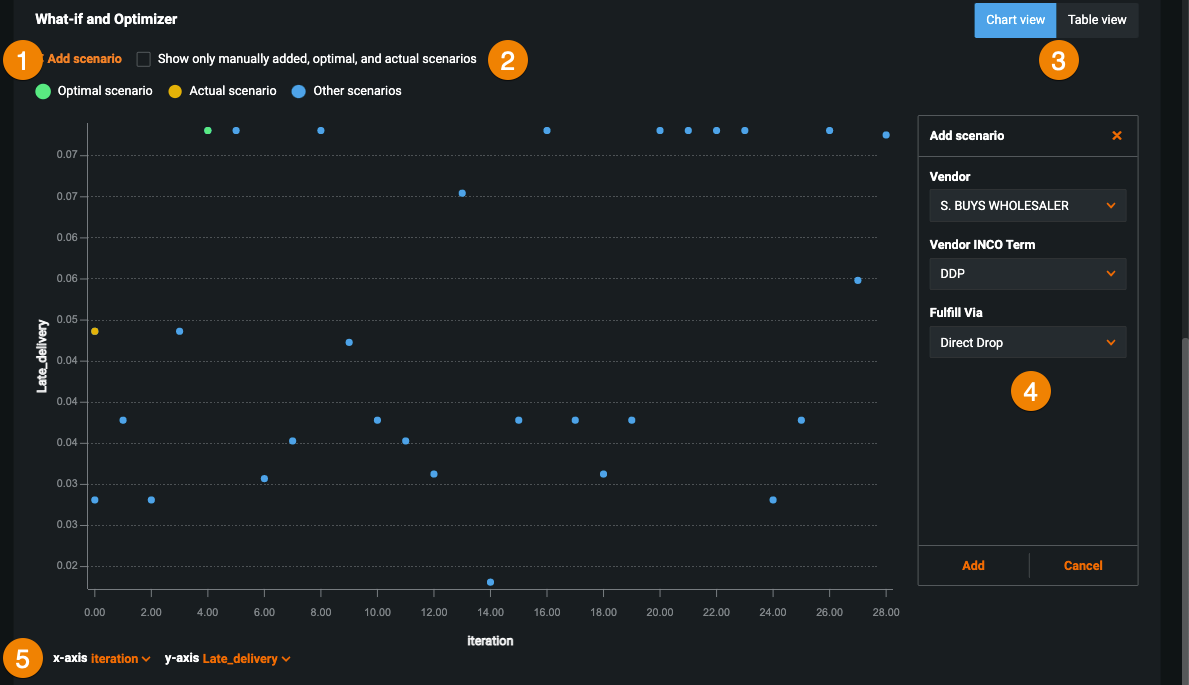The width and height of the screenshot is (1189, 685).
Task: Change the y-axis Late_delivery selector
Action: point(246,659)
